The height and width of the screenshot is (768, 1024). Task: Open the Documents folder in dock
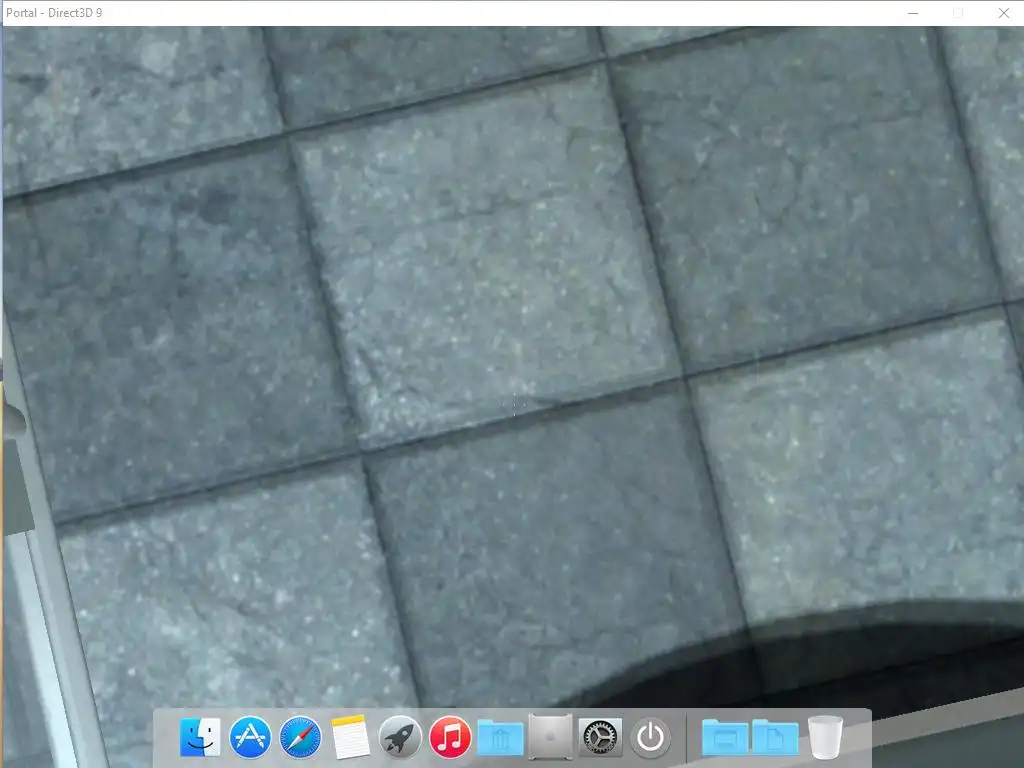click(x=775, y=738)
